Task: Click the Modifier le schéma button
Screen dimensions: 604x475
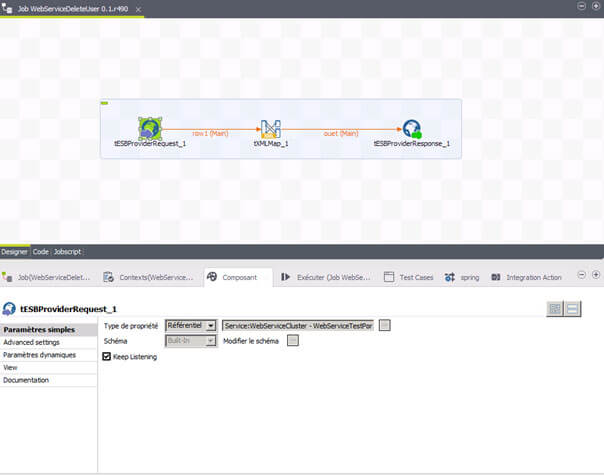Action: point(293,341)
